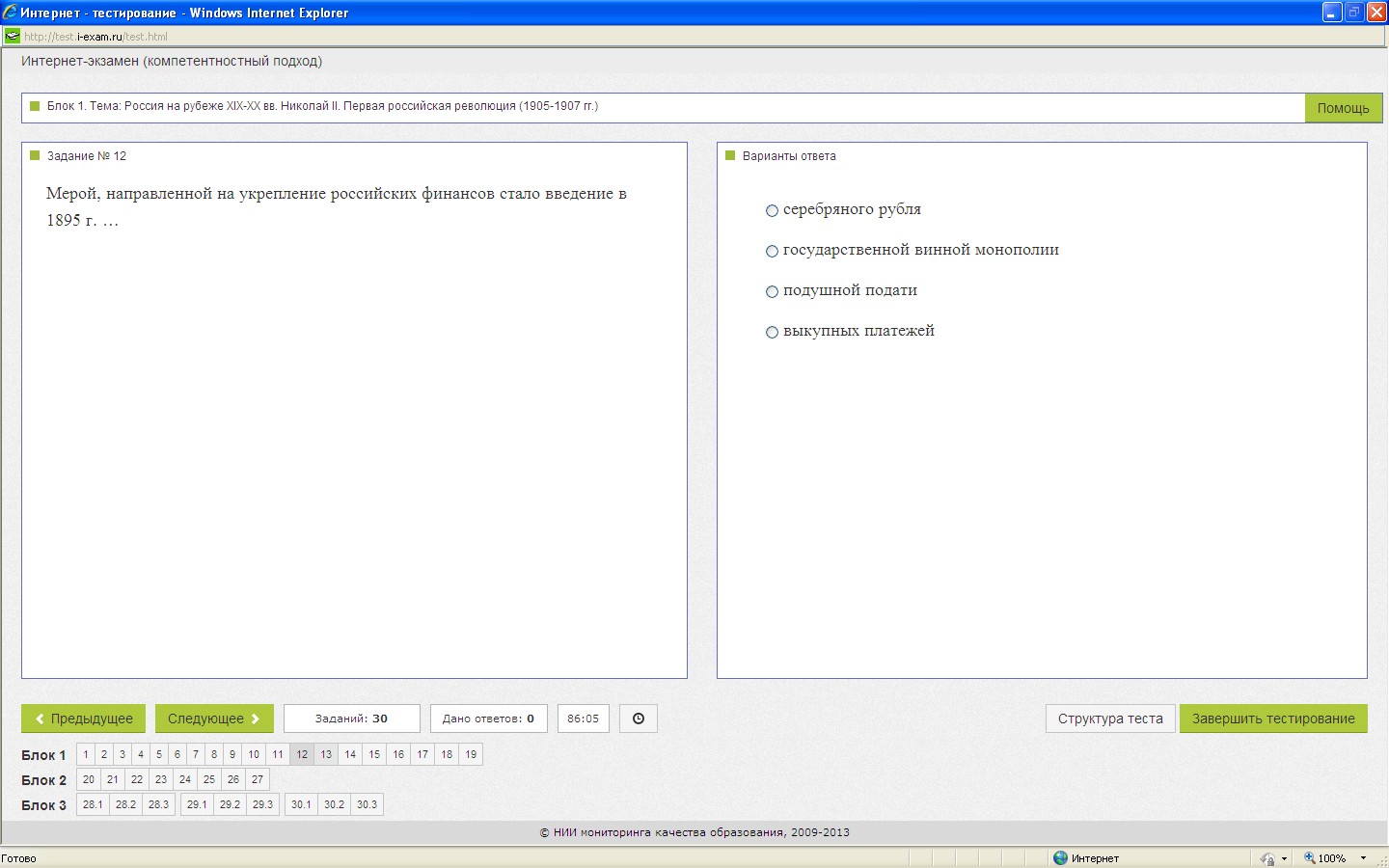This screenshot has width=1389, height=868.
Task: Click the "Заданий: 30" counter
Action: click(x=351, y=719)
